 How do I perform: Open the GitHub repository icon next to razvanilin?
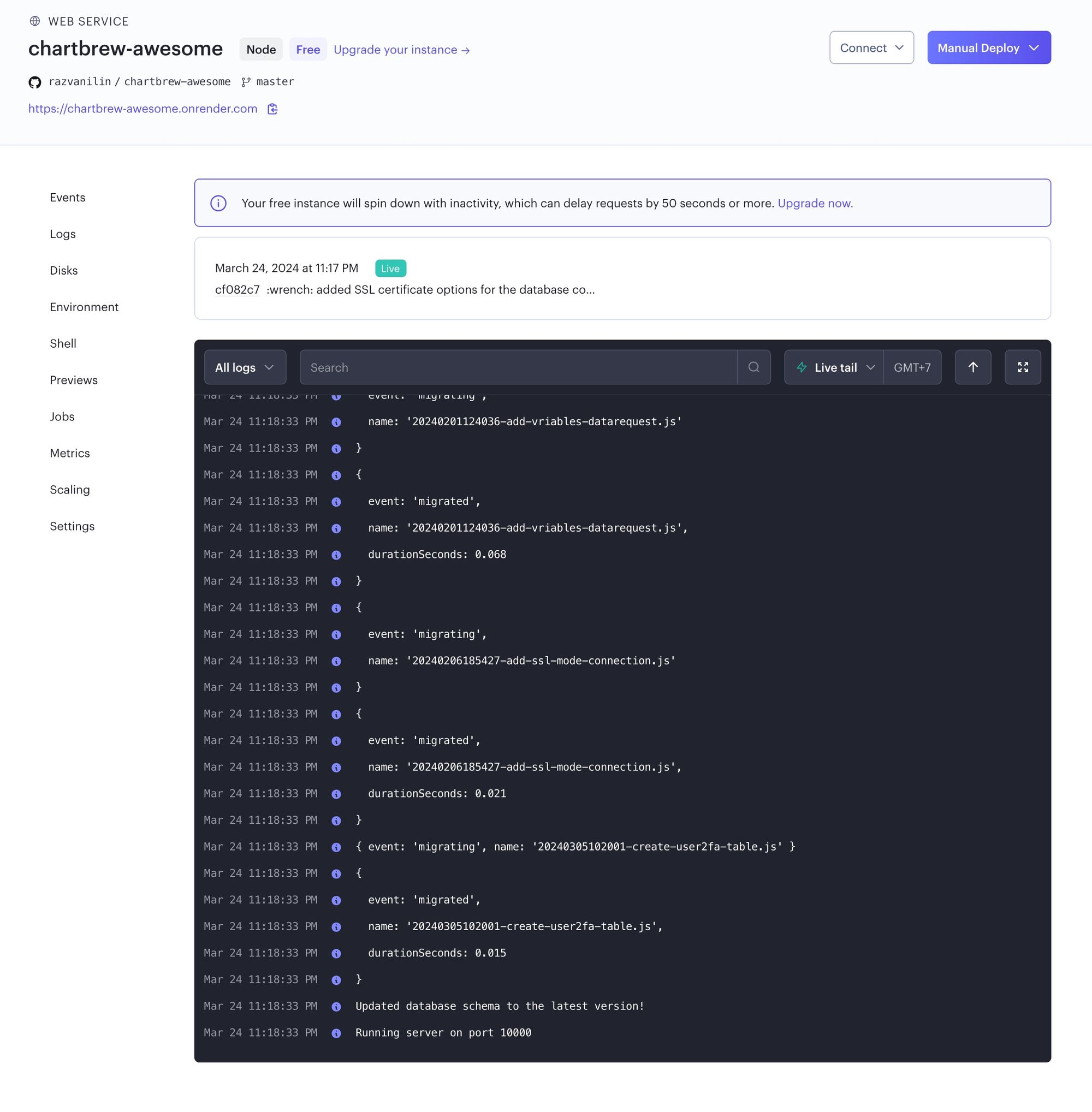click(34, 82)
